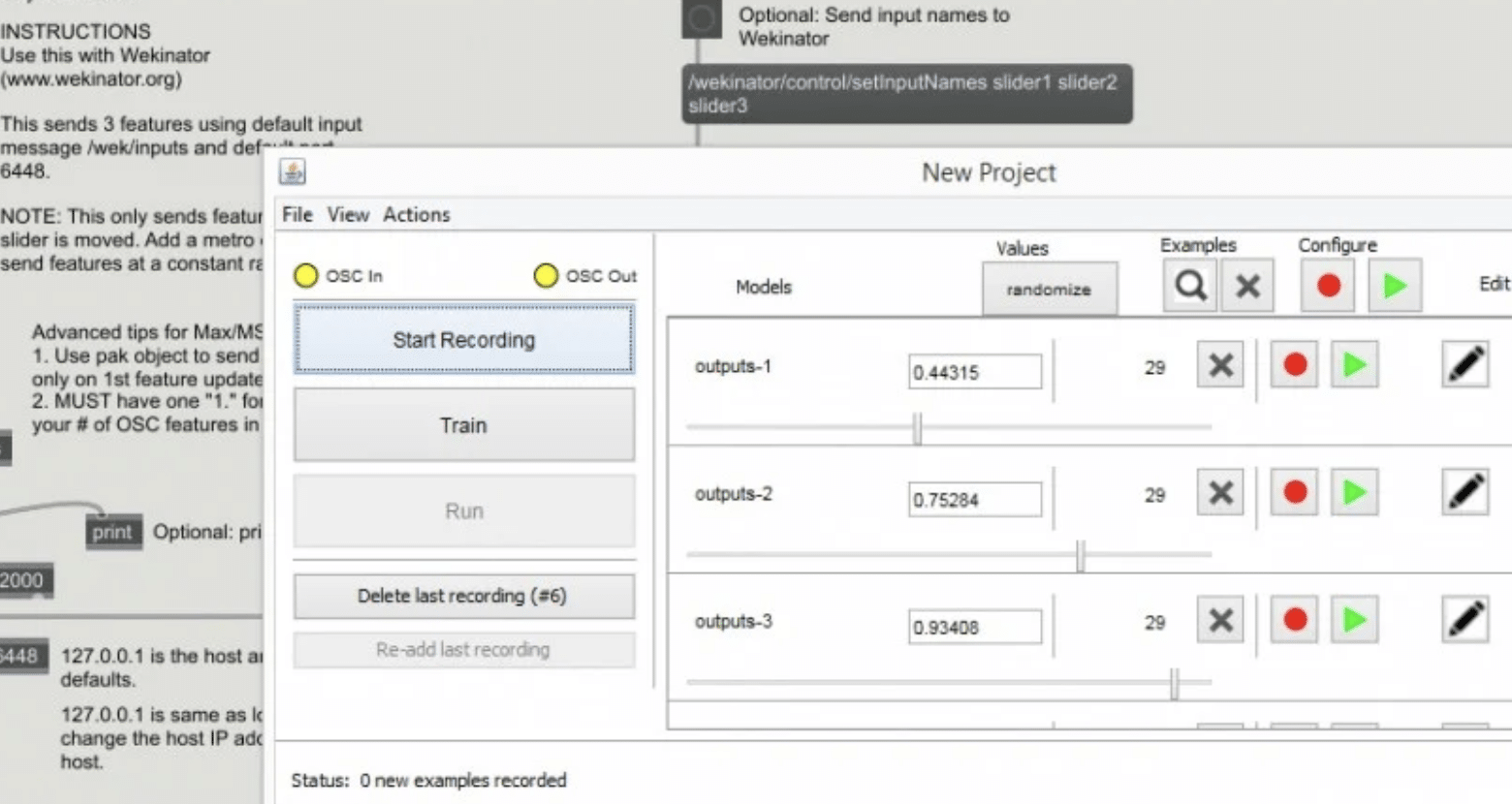
Task: Click the outputs-3 value field 0.93408
Action: pos(975,627)
